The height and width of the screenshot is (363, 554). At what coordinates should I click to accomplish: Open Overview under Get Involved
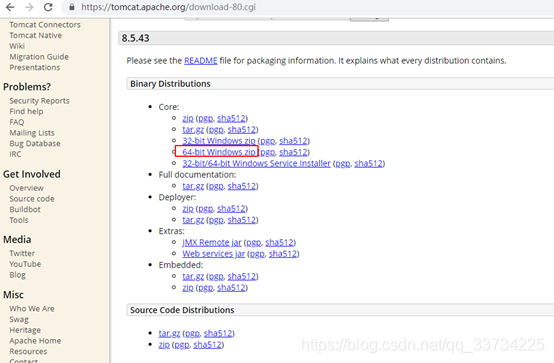pyautogui.click(x=26, y=188)
